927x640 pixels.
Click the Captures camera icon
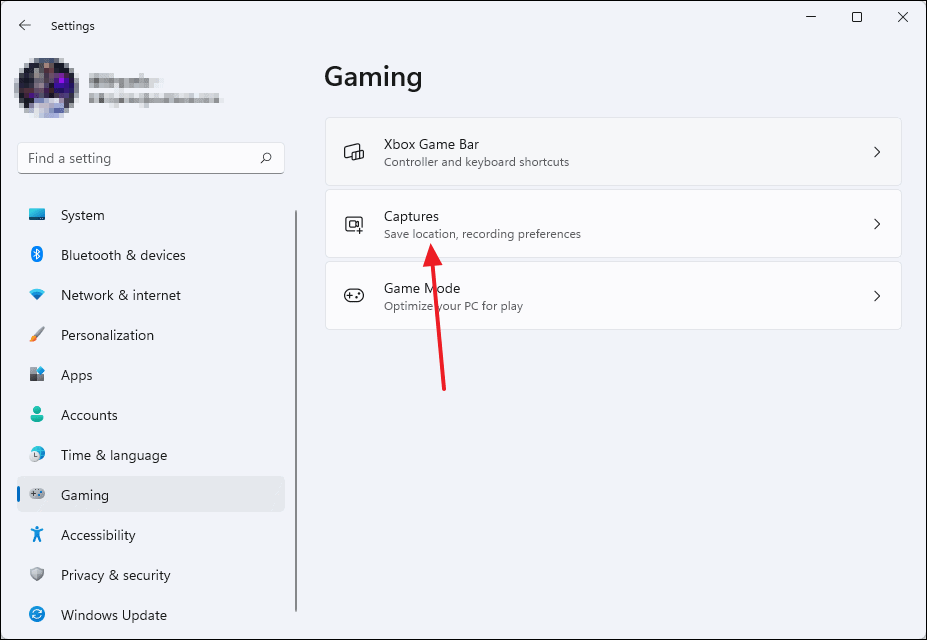tap(354, 223)
